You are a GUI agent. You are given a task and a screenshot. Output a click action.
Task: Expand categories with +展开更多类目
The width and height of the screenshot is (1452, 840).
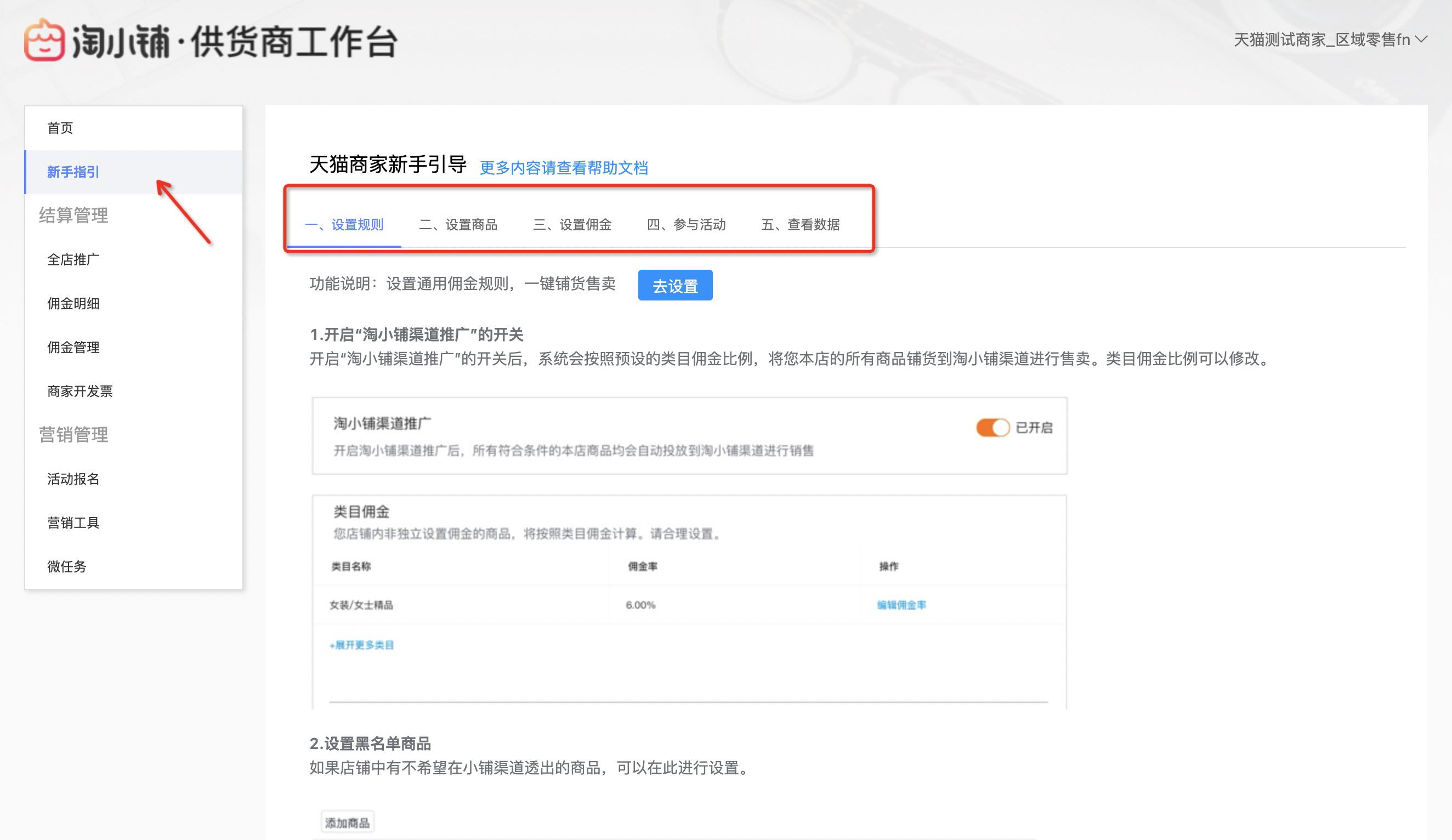tap(361, 645)
